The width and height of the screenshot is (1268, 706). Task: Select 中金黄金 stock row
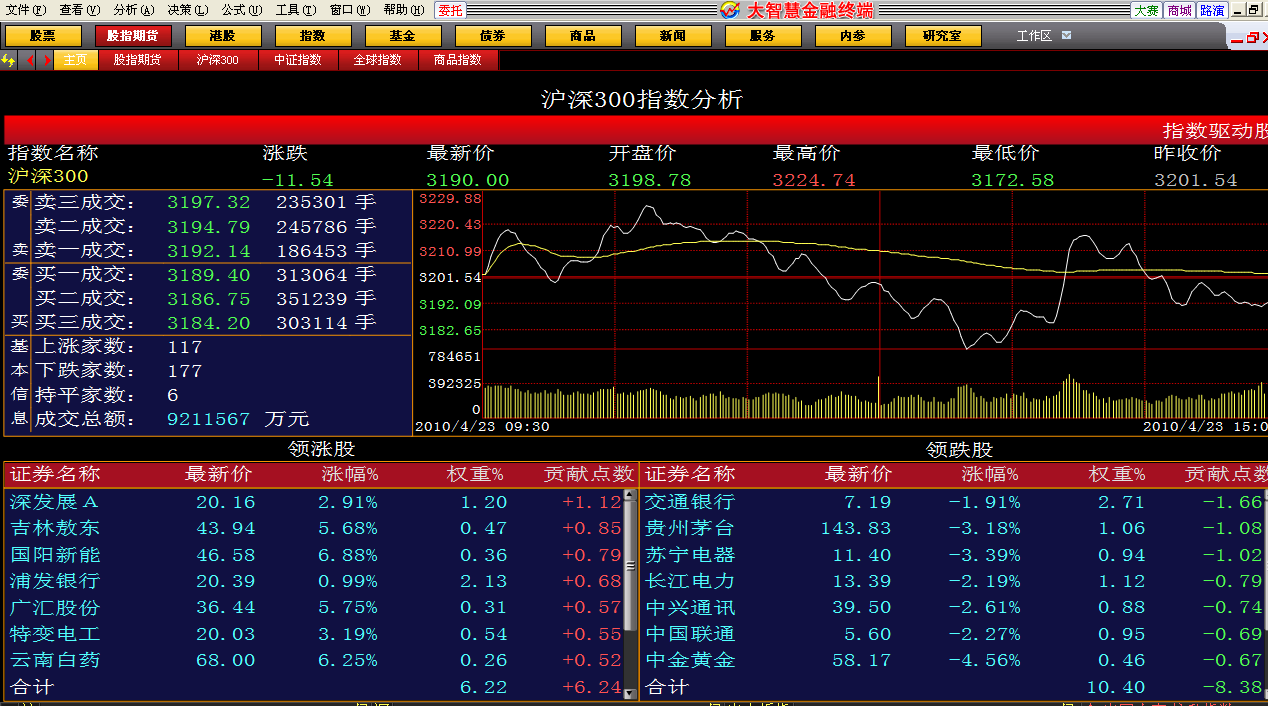[954, 661]
